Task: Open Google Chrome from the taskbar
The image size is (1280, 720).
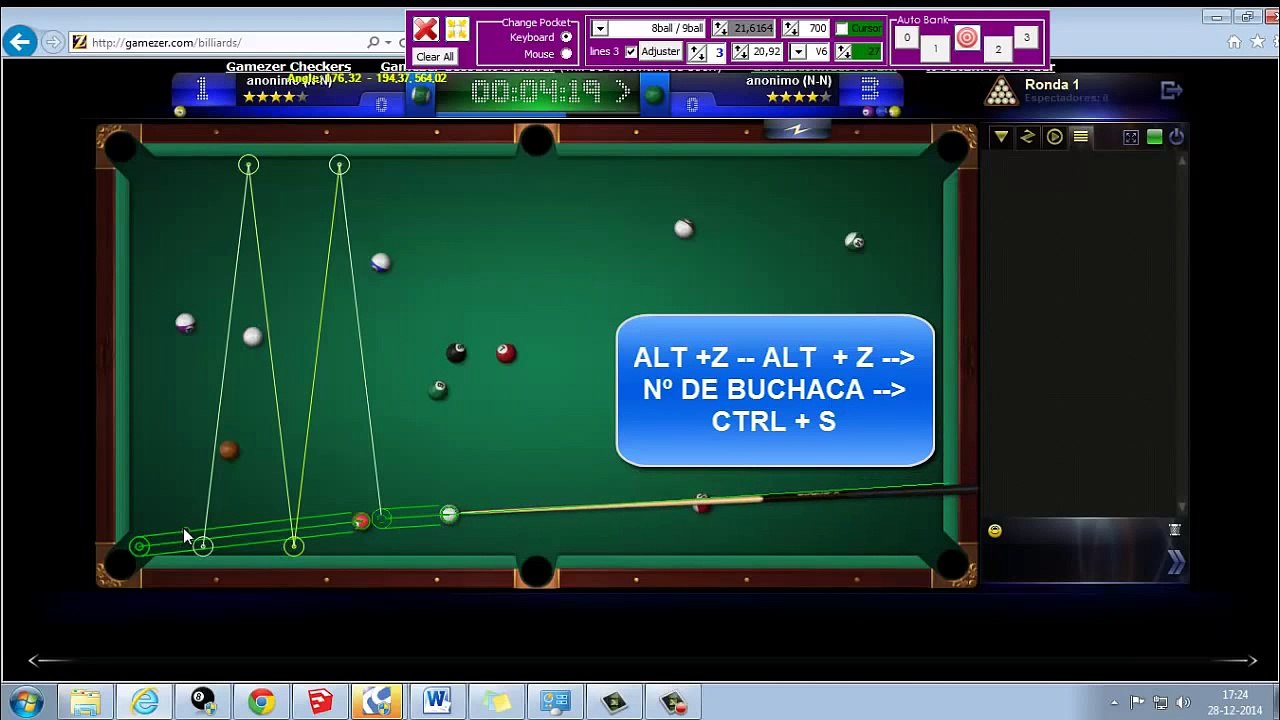Action: [262, 702]
